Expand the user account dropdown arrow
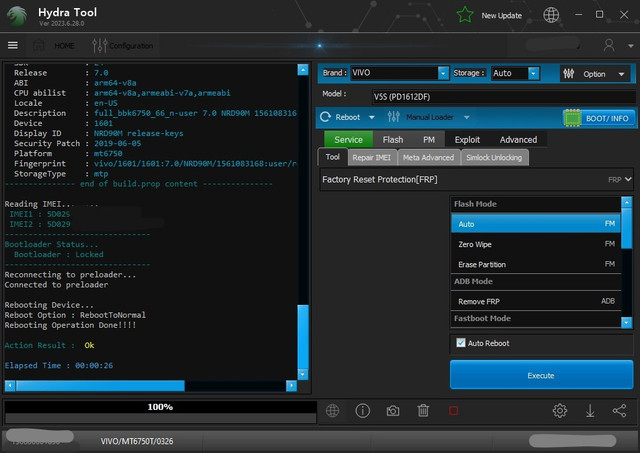The height and width of the screenshot is (453, 640). coord(630,46)
